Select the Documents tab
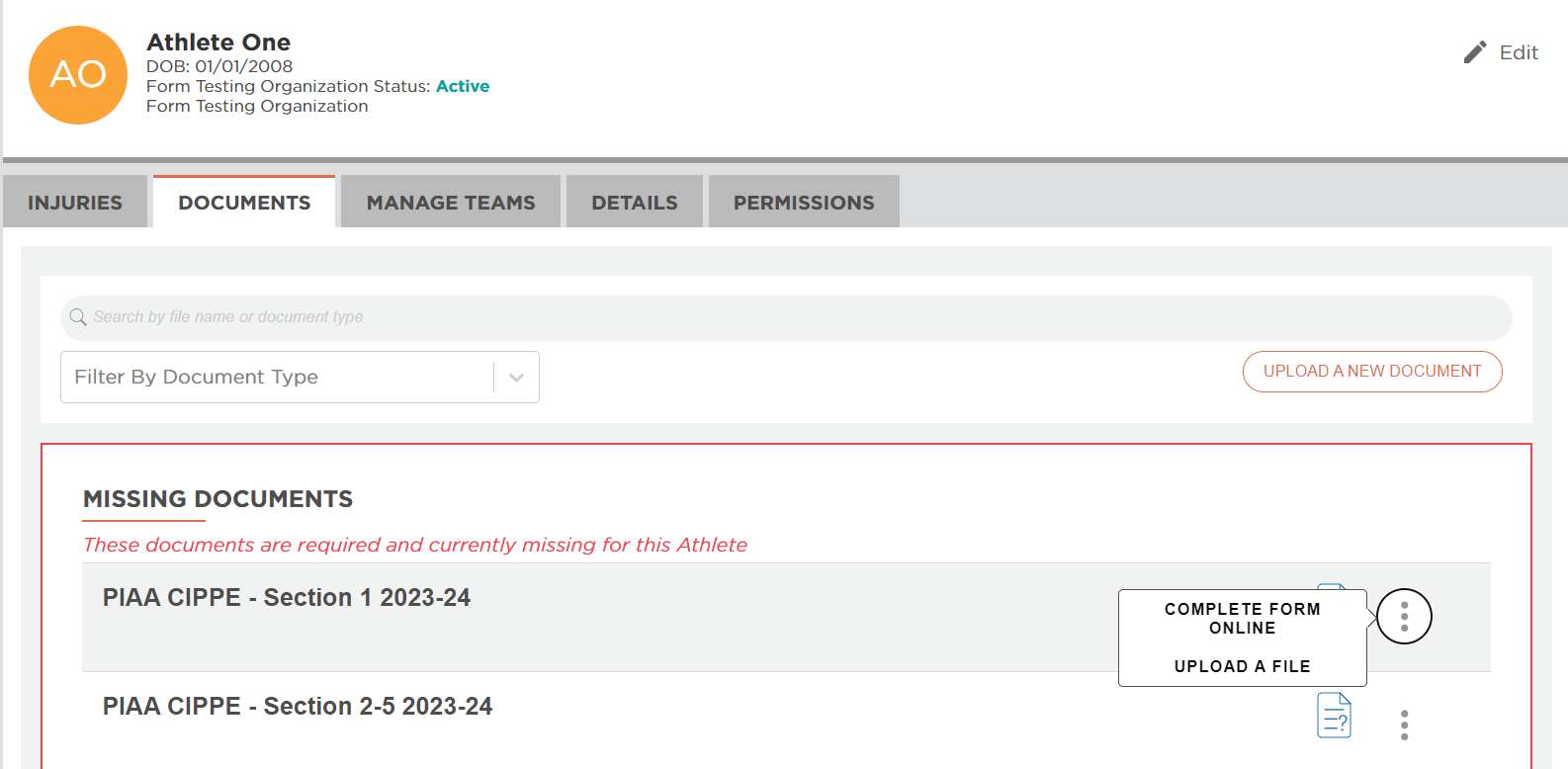 point(244,202)
